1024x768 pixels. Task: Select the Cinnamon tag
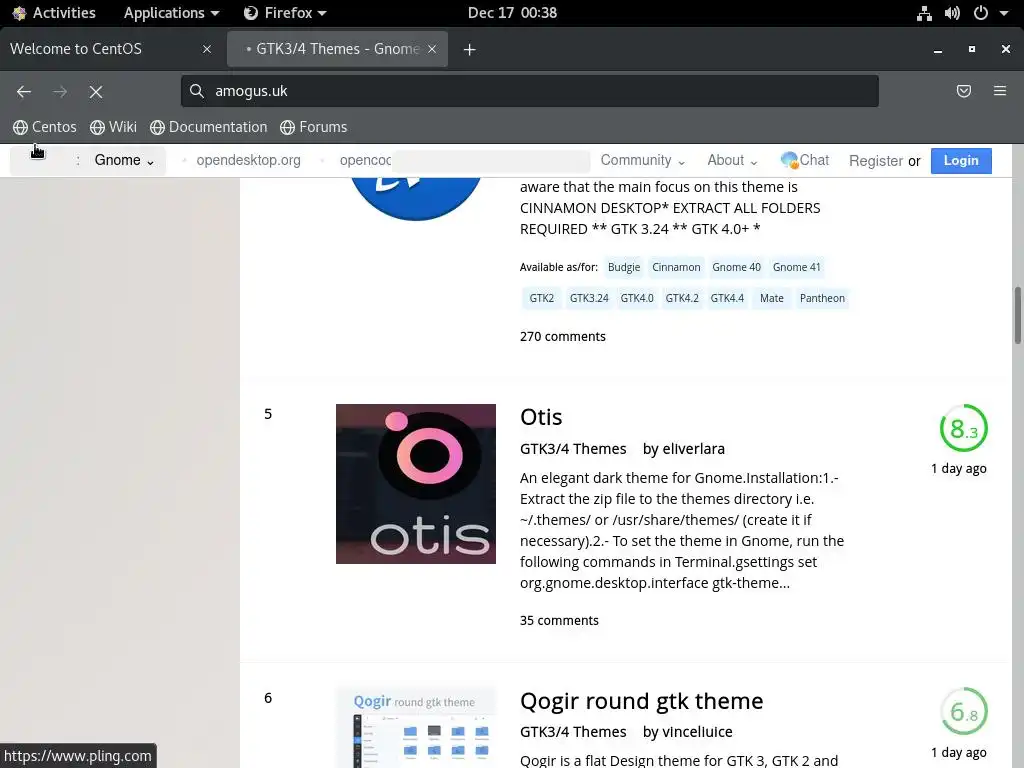(676, 267)
